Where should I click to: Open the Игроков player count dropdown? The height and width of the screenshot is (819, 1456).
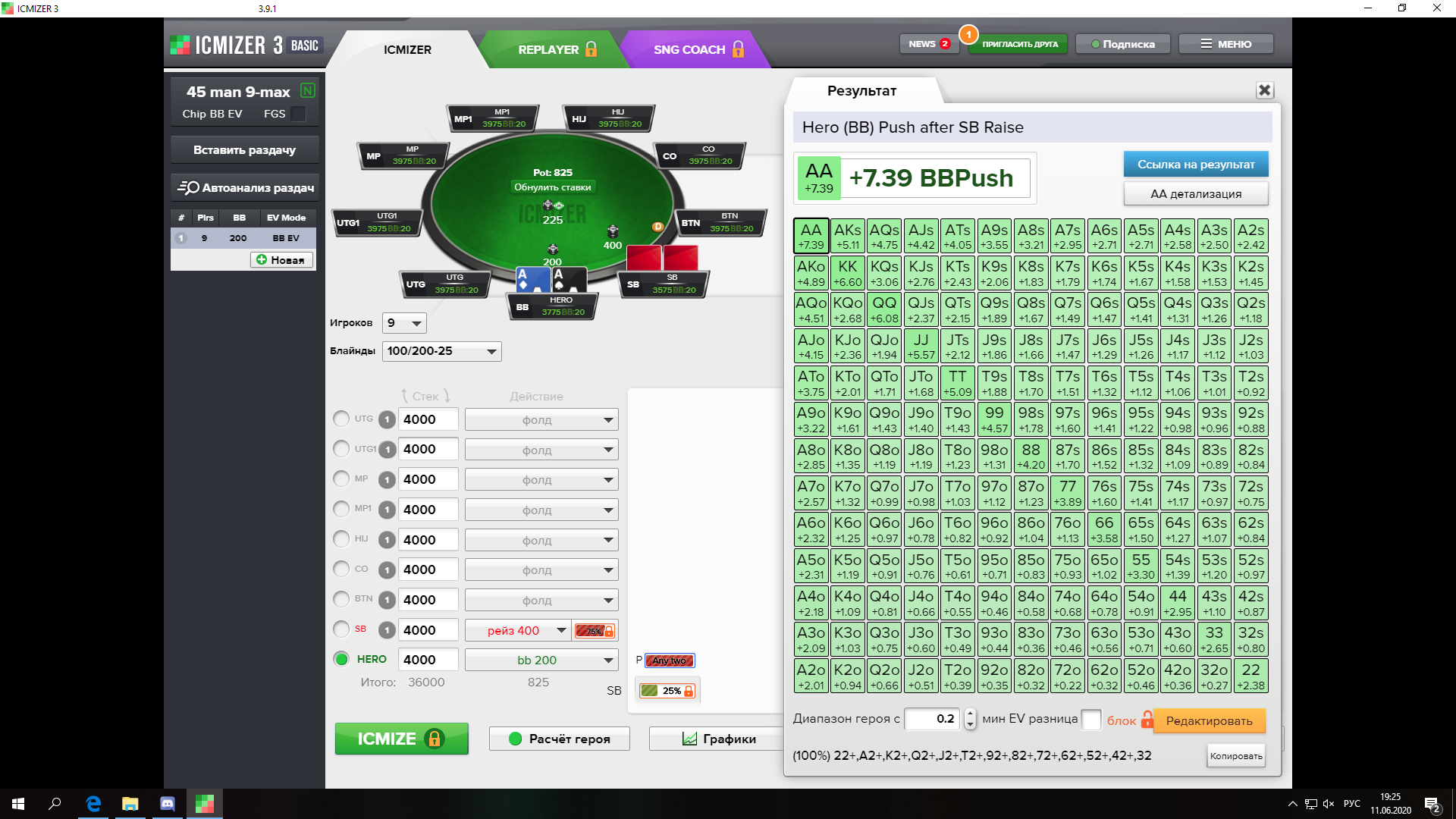pos(404,323)
